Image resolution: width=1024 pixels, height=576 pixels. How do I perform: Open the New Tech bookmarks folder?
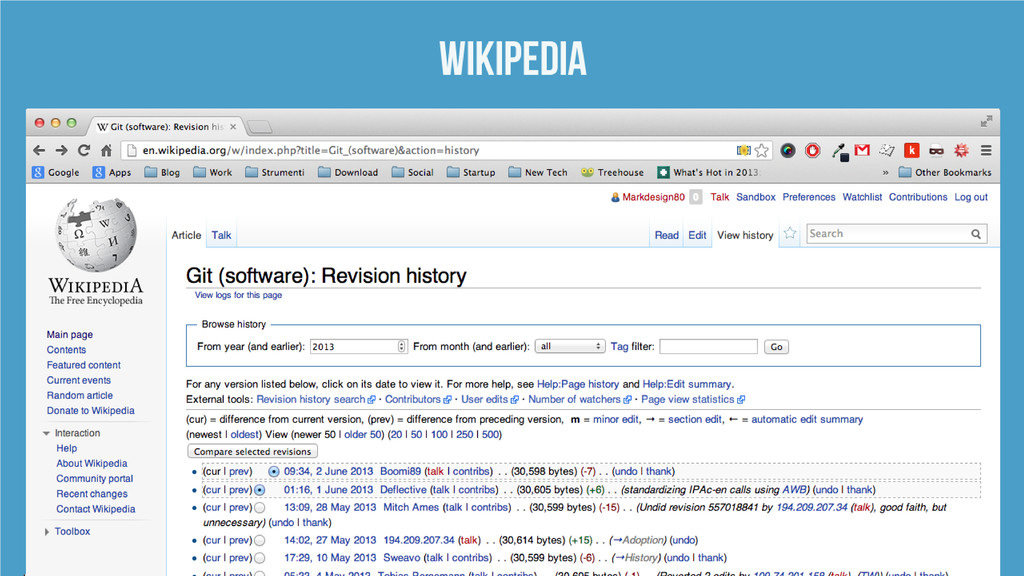click(537, 172)
